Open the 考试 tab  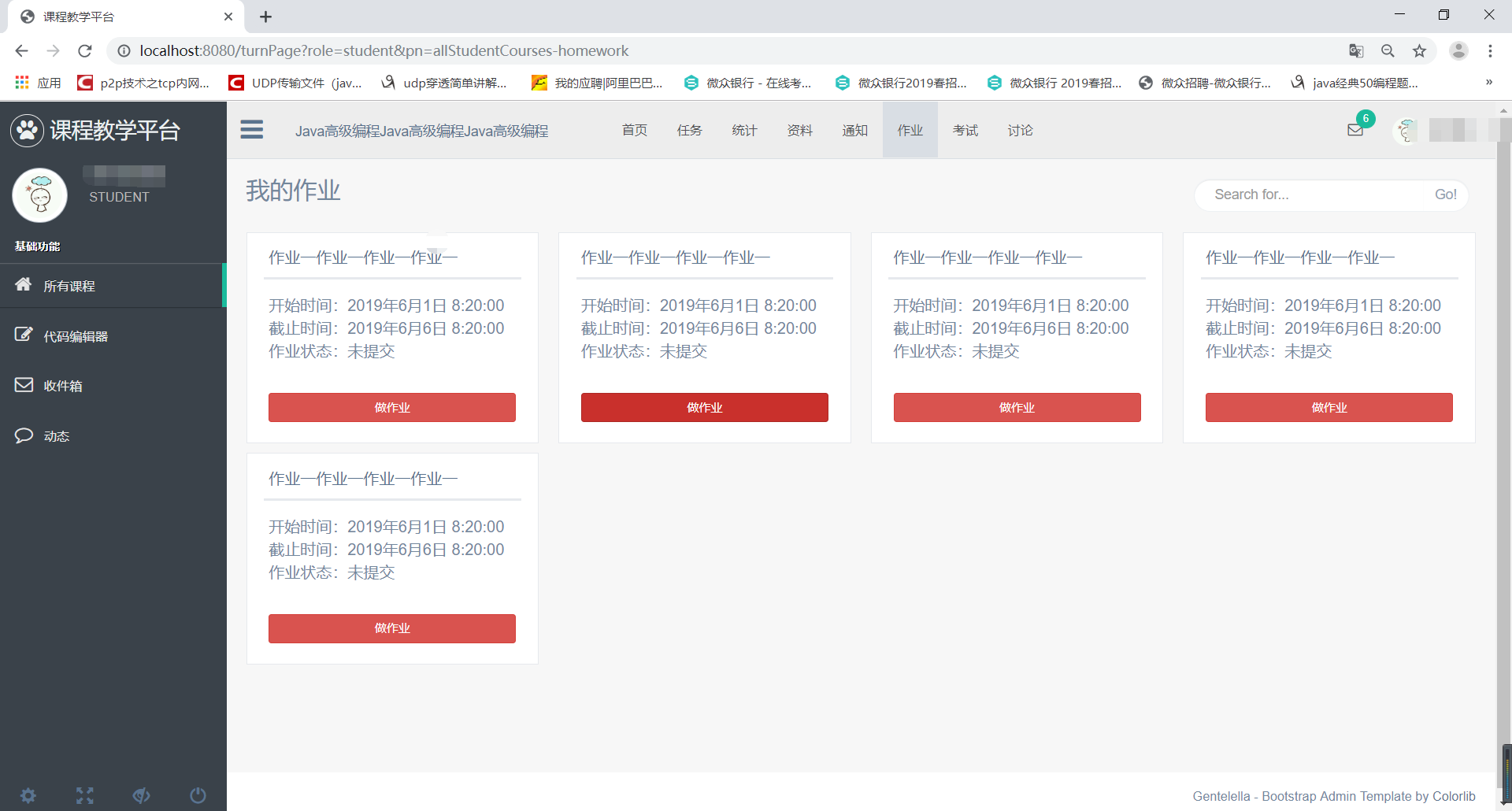point(965,130)
